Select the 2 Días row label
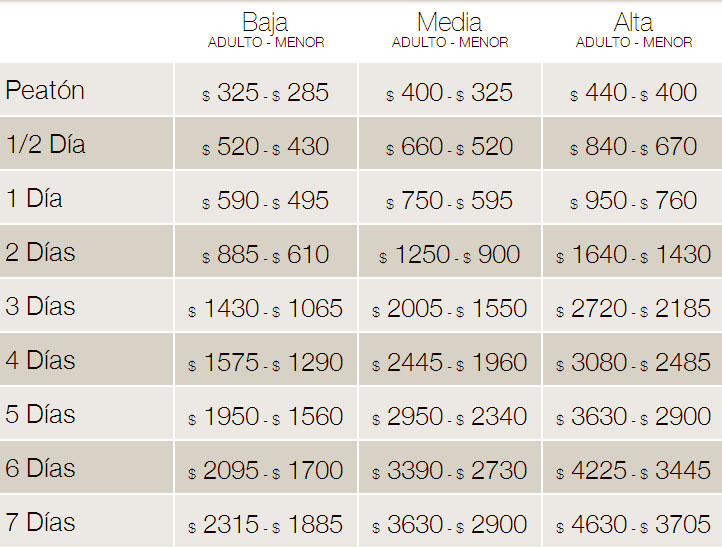 pos(40,253)
